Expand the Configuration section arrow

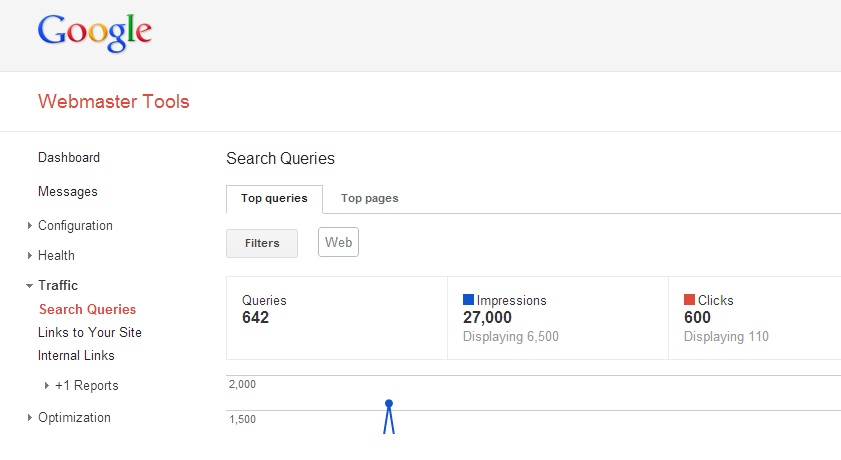(x=29, y=226)
